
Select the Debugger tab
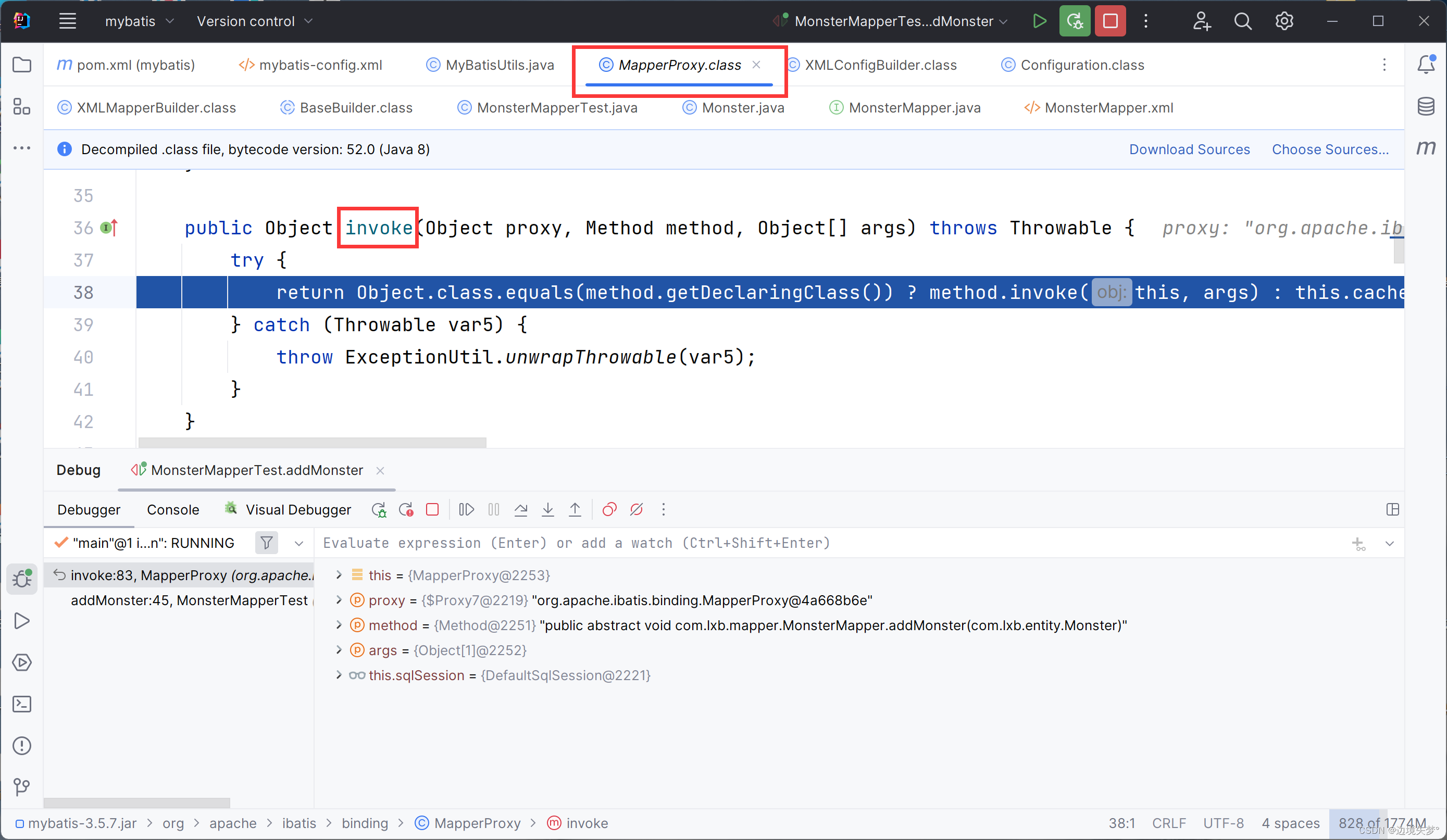89,509
